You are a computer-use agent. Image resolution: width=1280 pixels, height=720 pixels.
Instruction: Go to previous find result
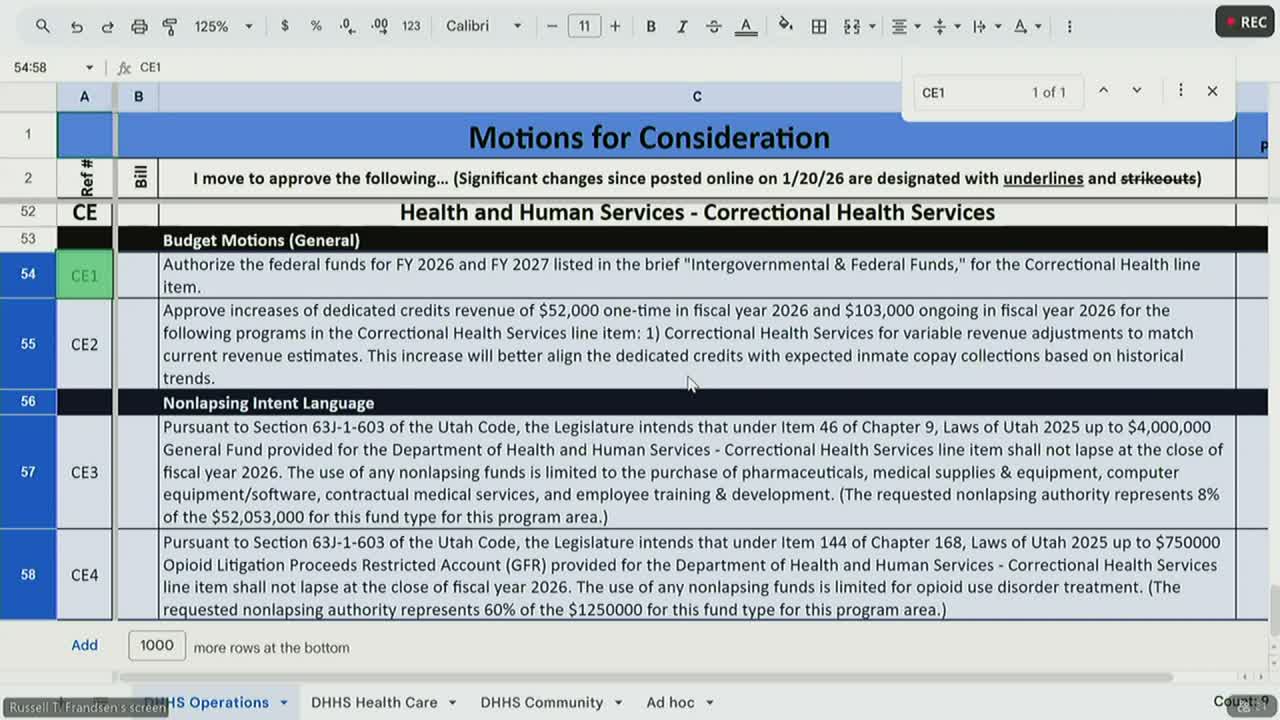point(1103,91)
